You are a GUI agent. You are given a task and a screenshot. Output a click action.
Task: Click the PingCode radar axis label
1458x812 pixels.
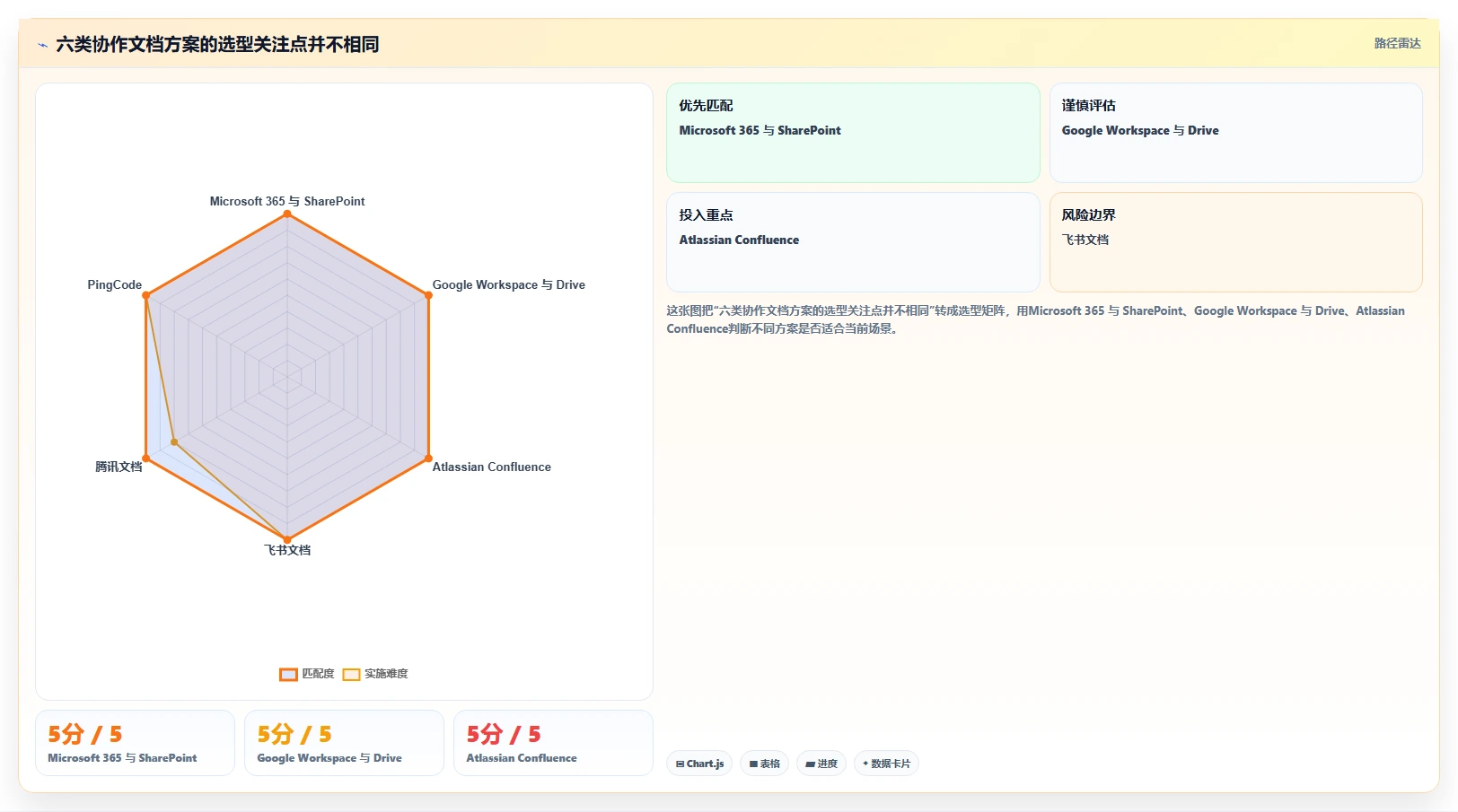114,284
